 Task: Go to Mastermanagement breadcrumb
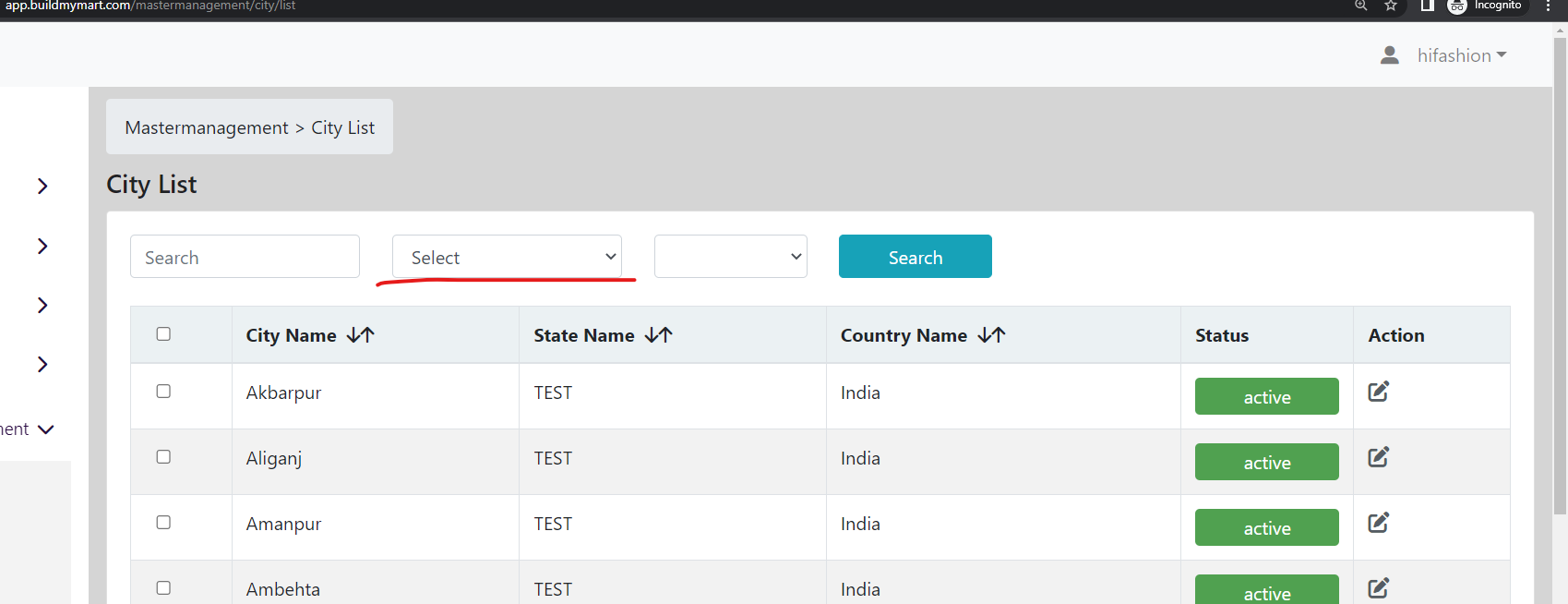coord(207,127)
